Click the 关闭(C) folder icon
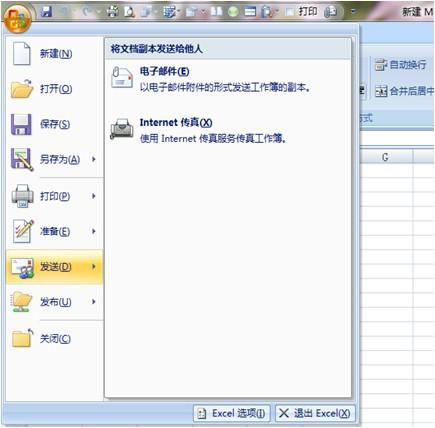The image size is (435, 428). pyautogui.click(x=23, y=338)
